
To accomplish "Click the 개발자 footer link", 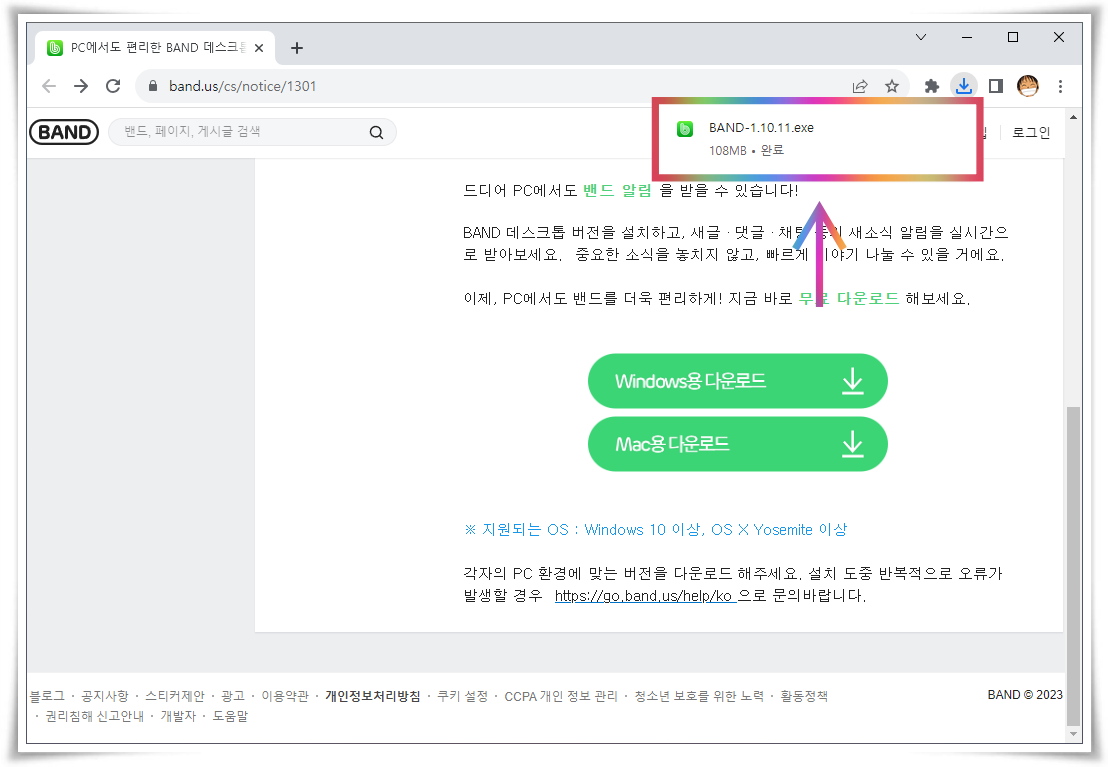I will coord(178,716).
